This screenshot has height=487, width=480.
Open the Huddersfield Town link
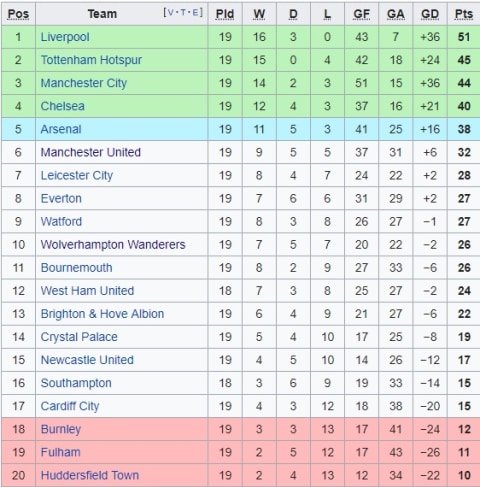coord(90,475)
